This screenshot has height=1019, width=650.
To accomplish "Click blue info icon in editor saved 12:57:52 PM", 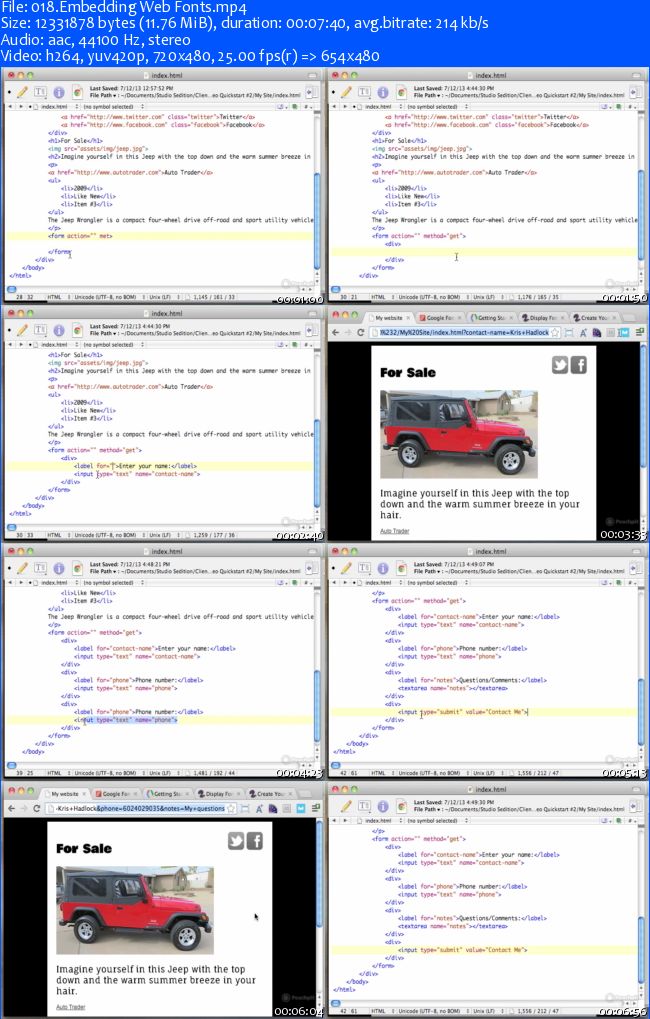I will [x=59, y=92].
